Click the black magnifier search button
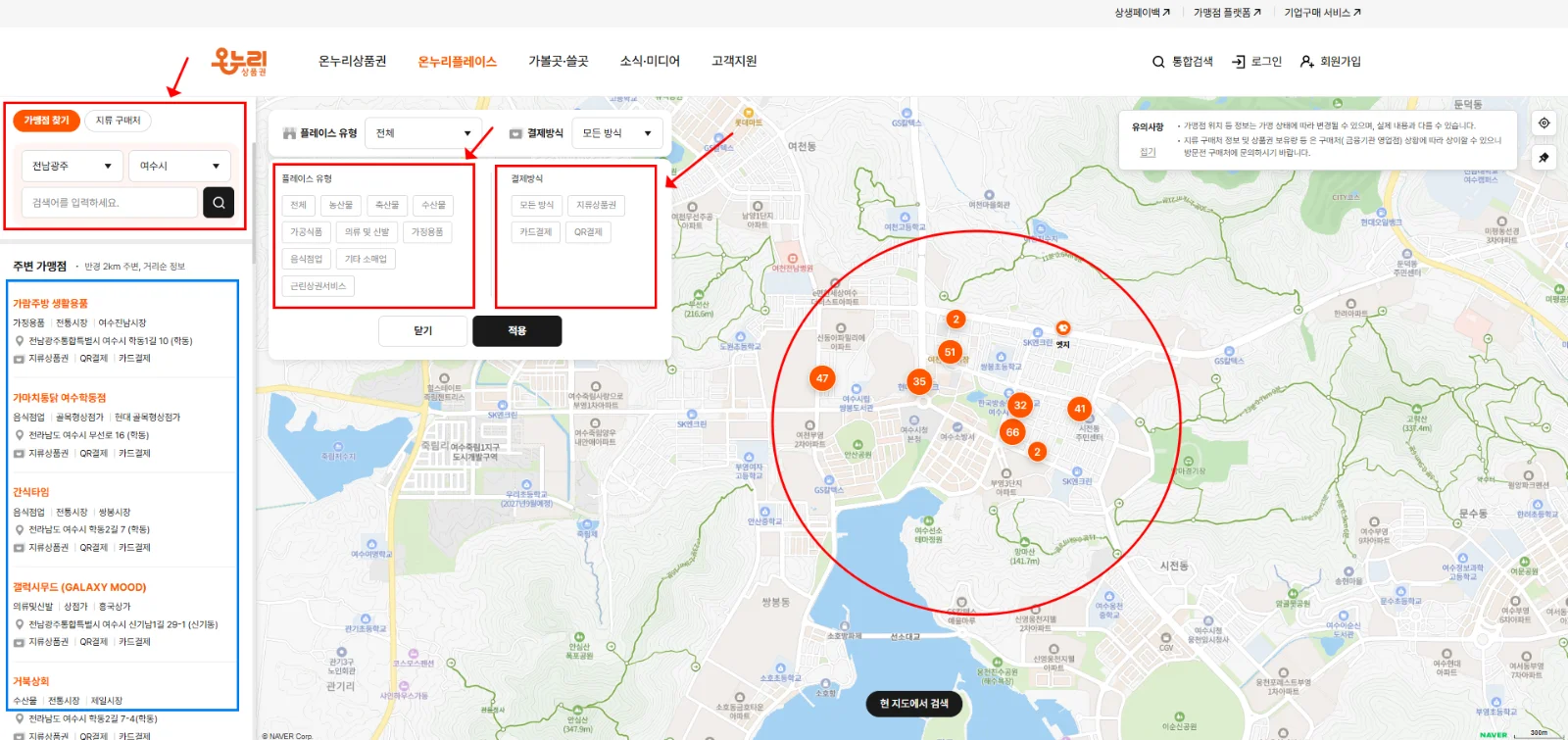The image size is (1568, 740). click(219, 203)
